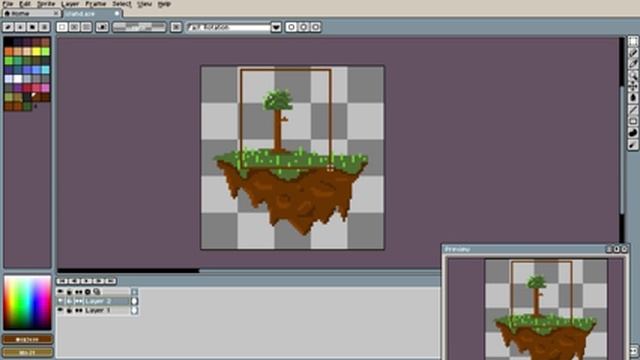This screenshot has height=360, width=640.
Task: Play the animation from timeline controls
Action: point(87,281)
